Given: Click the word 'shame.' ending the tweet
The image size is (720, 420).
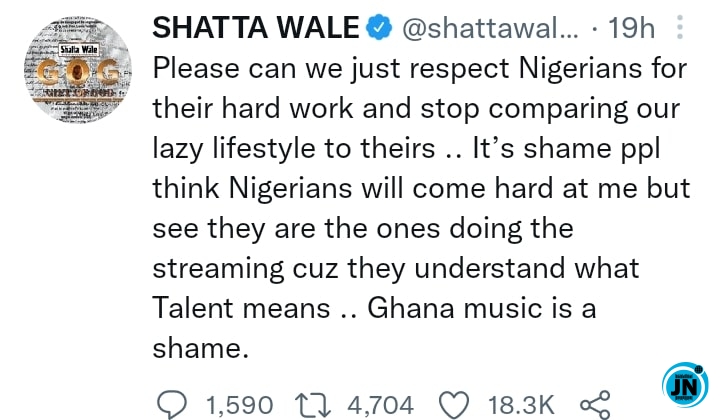Looking at the screenshot, I should point(201,348).
